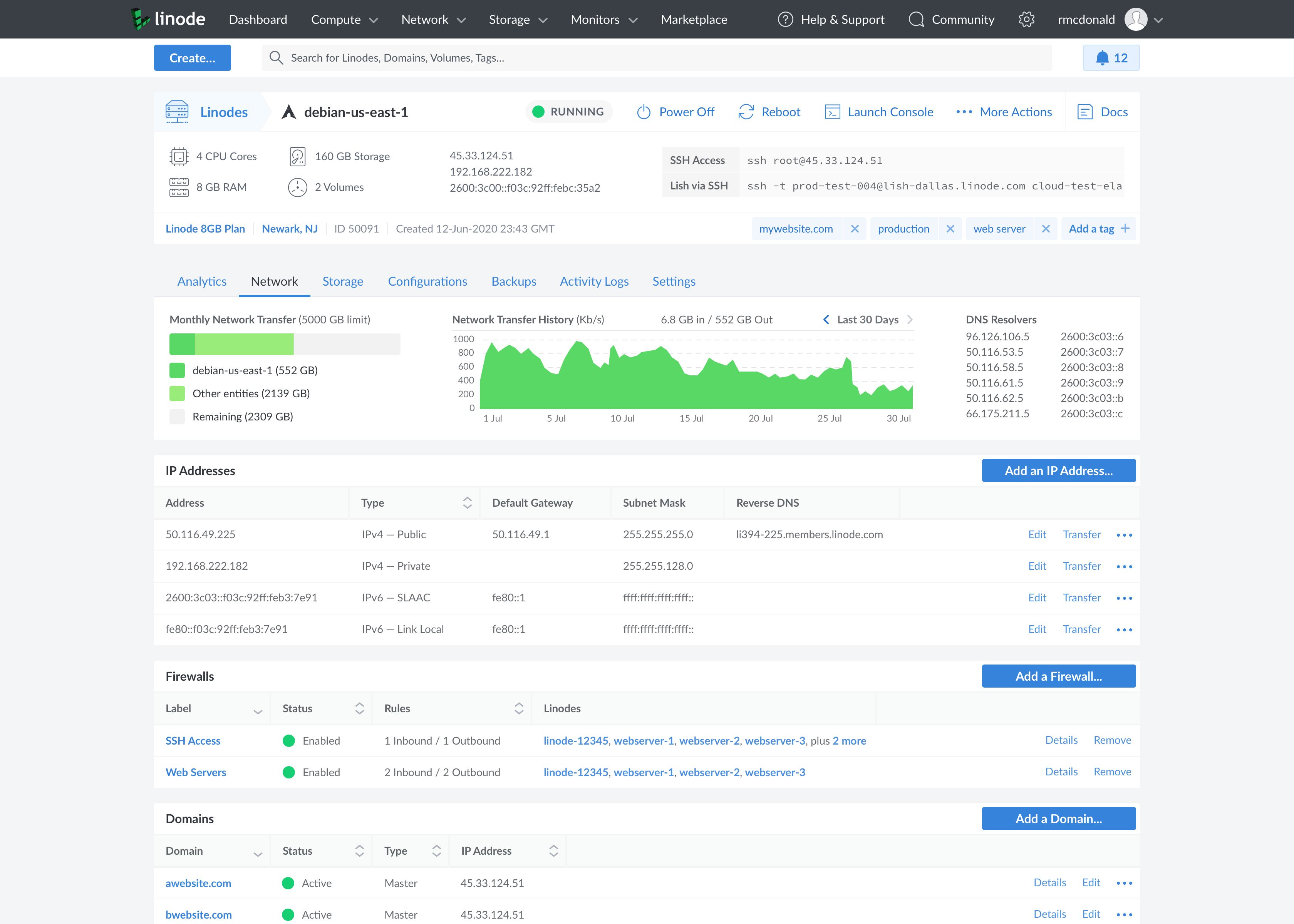The height and width of the screenshot is (924, 1294).
Task: Remove the web server tag
Action: 1046,229
